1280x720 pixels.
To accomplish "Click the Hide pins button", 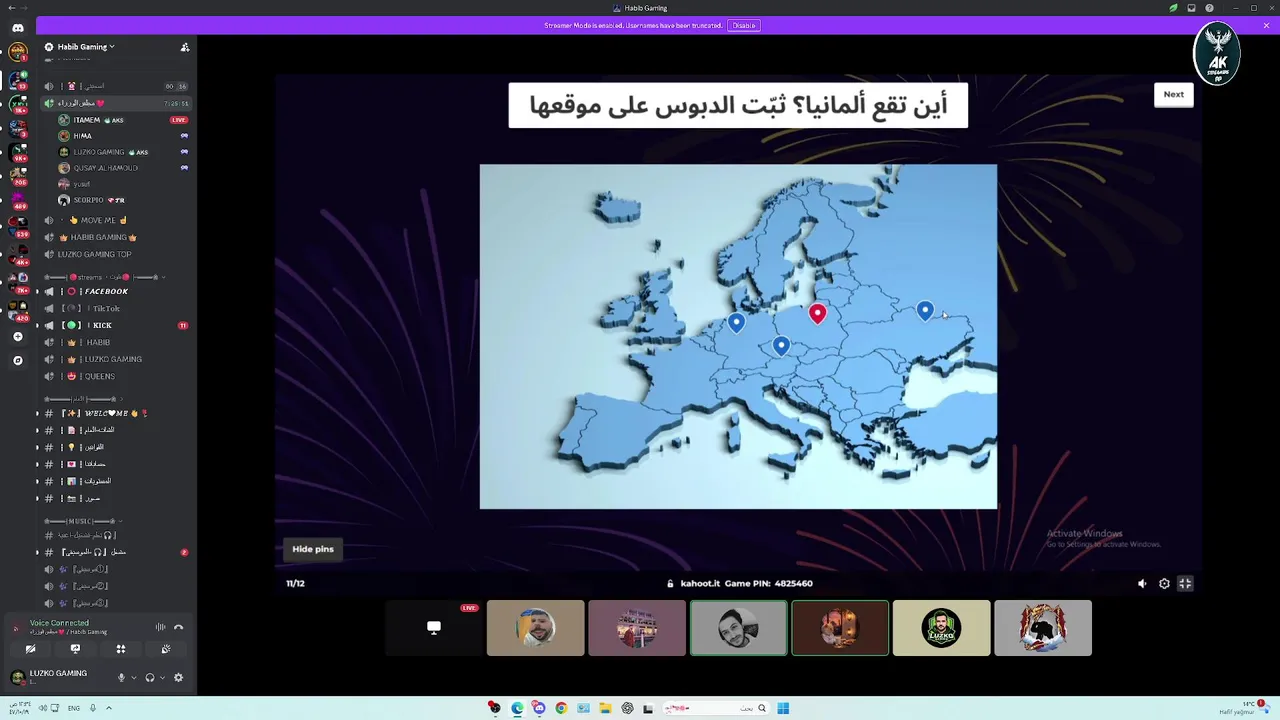I will [x=313, y=549].
